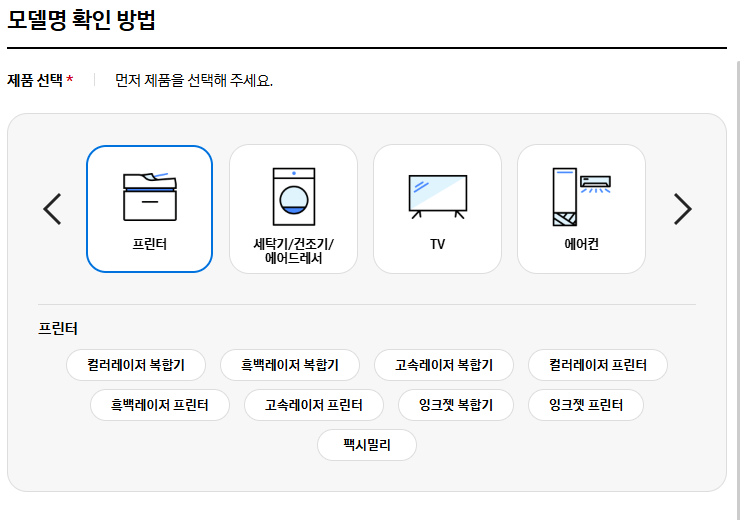Viewport: 740px width, 520px height.
Task: Select the 에어컨 product card
Action: tap(581, 209)
